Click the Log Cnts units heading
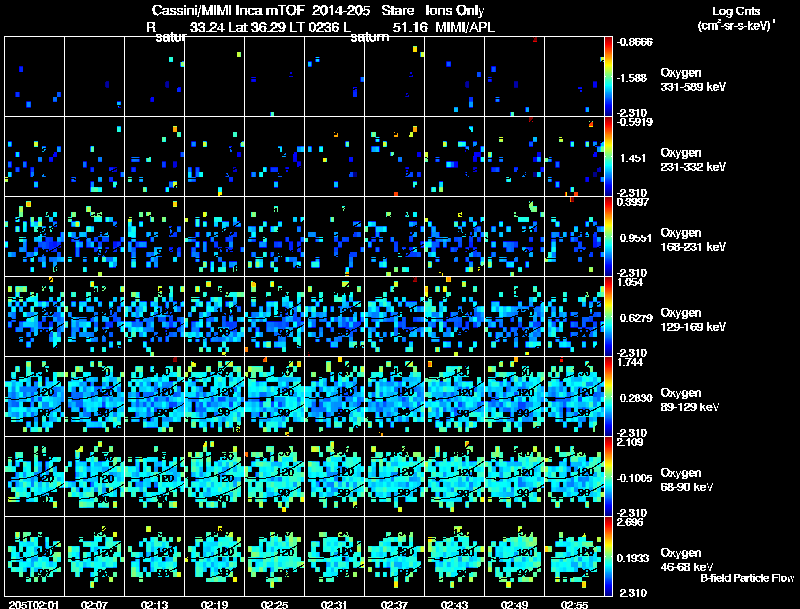Image resolution: width=800 pixels, height=609 pixels. click(735, 20)
